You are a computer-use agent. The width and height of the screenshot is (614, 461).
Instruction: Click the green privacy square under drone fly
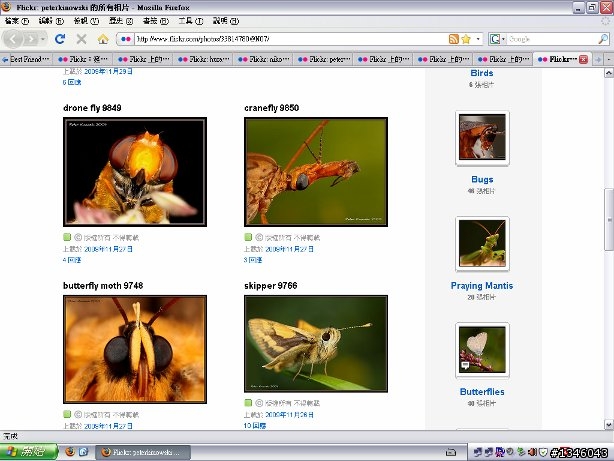click(x=67, y=237)
